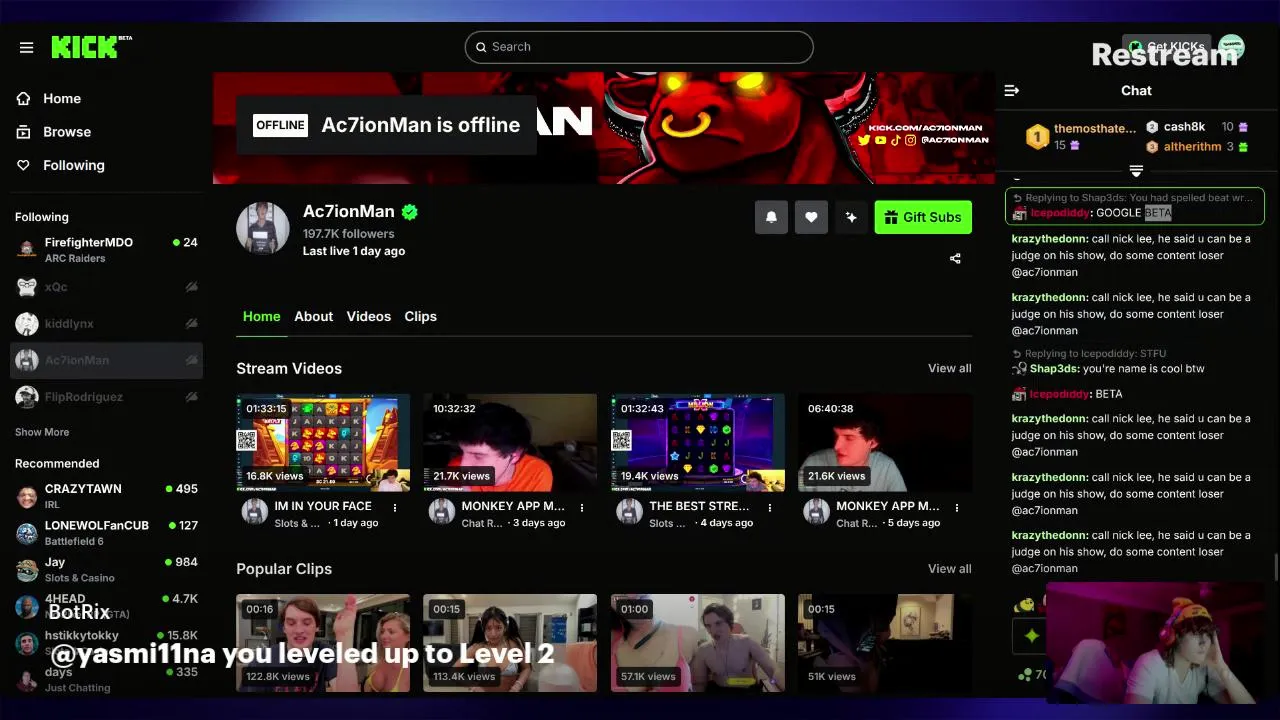Select the Home channel tab
This screenshot has height=720, width=1280.
pyautogui.click(x=261, y=316)
